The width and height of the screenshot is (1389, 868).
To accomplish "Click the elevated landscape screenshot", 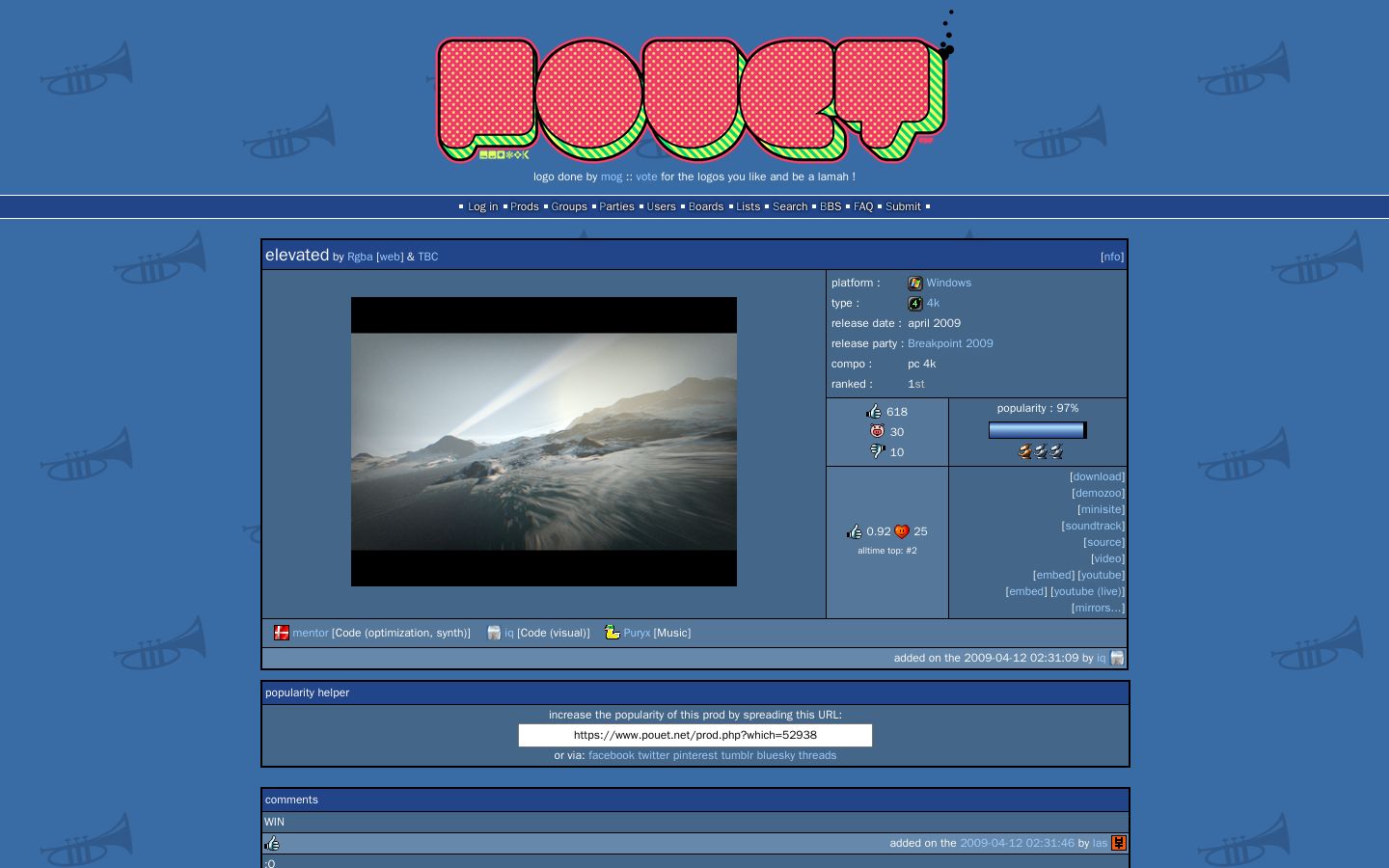I will click(544, 442).
